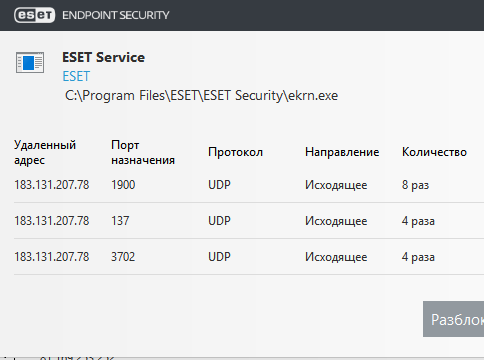Open the ESET publisher link
The height and width of the screenshot is (360, 484).
pyautogui.click(x=76, y=76)
